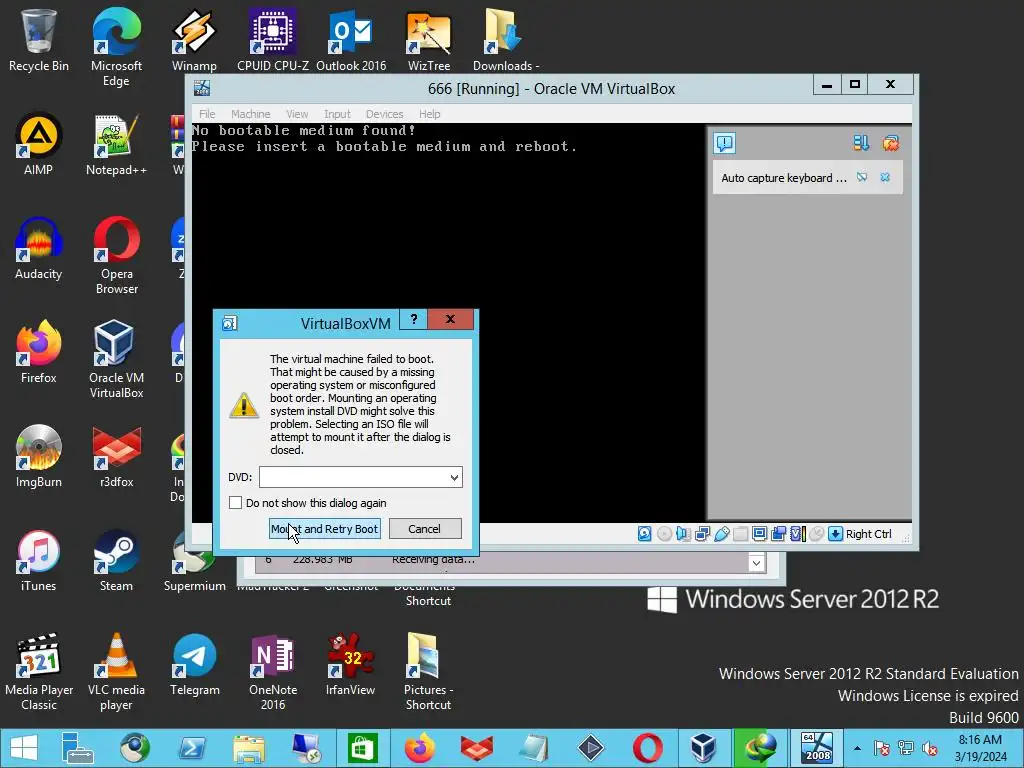Click the shared folders indicator icon
This screenshot has height=768, width=1024.
tap(741, 534)
